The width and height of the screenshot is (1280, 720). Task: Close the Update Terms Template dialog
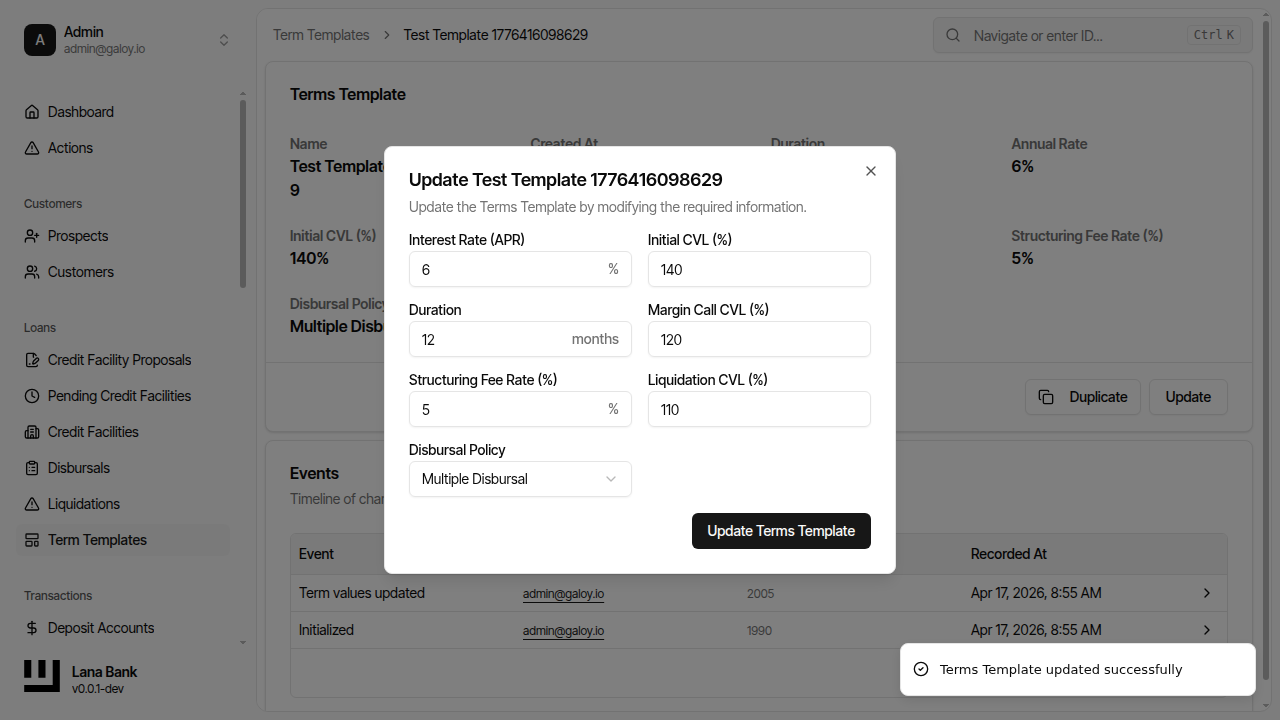click(x=871, y=171)
